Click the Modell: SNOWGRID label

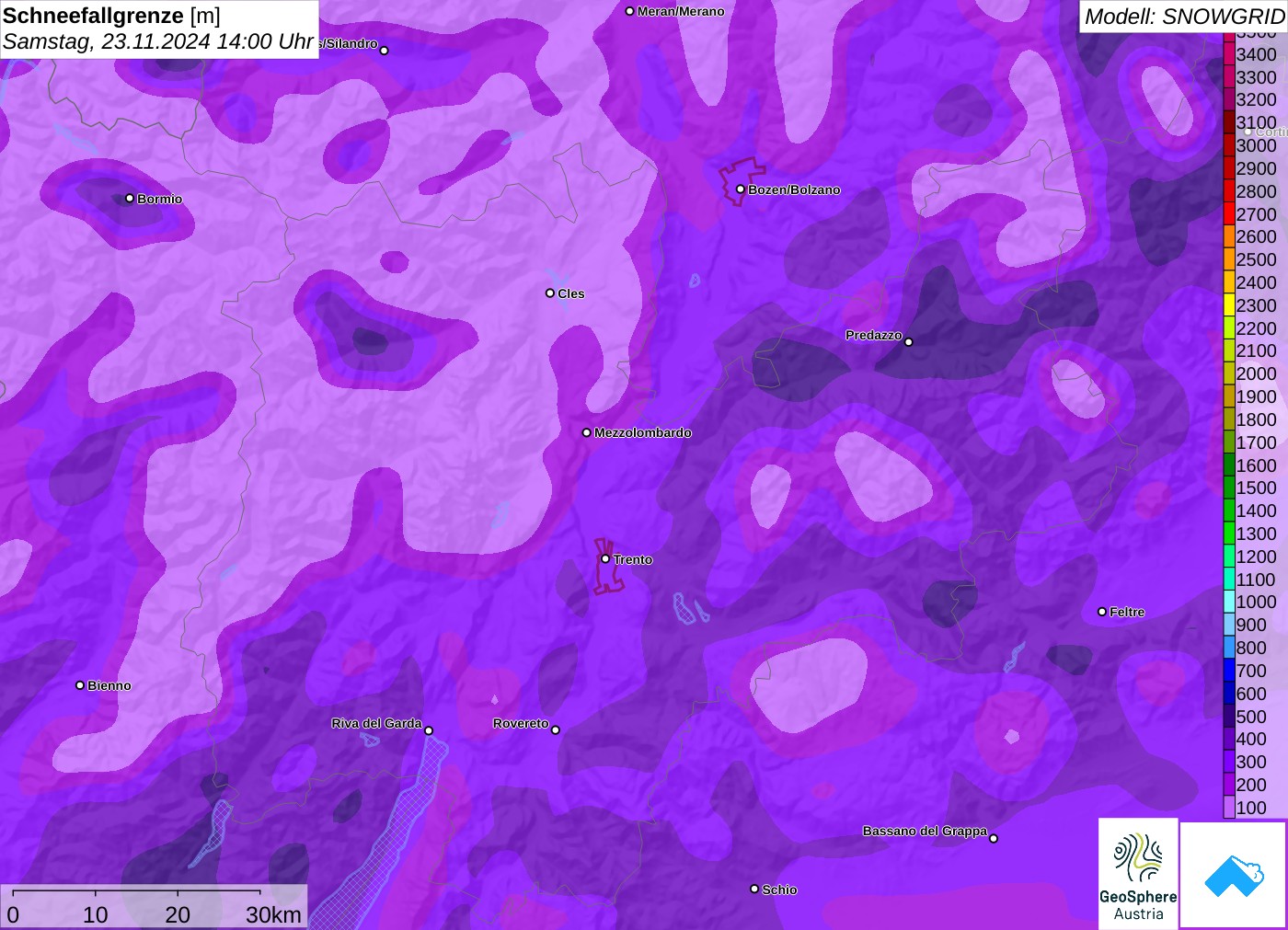1184,17
